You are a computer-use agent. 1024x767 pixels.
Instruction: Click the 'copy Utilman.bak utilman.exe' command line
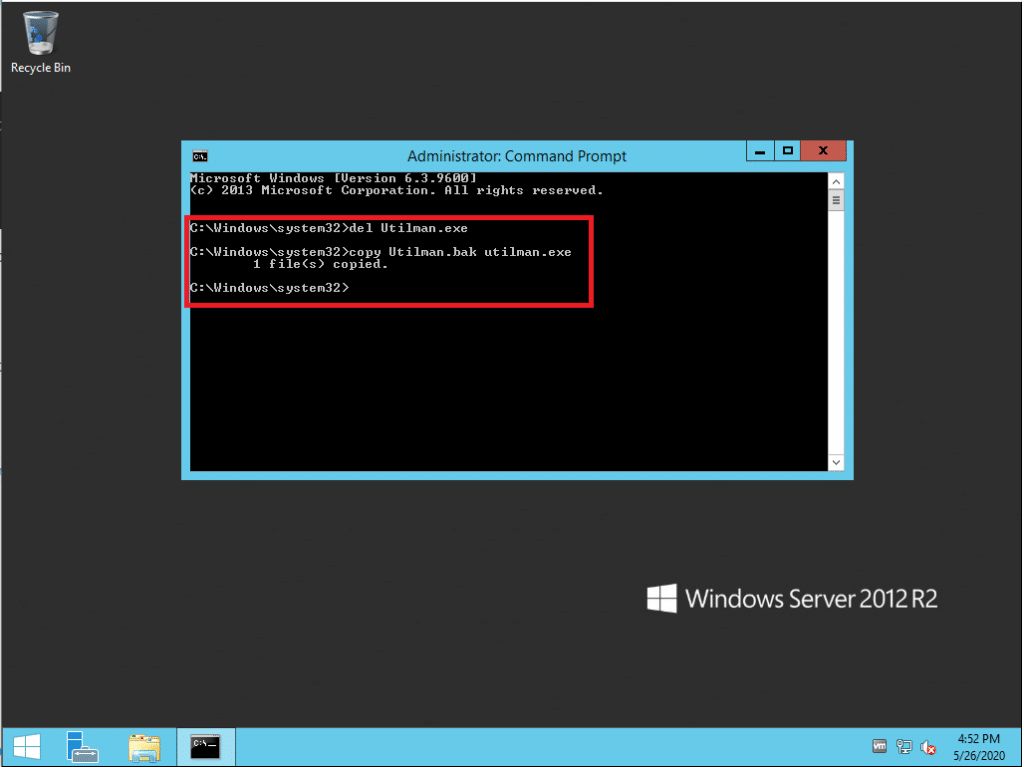click(x=380, y=252)
